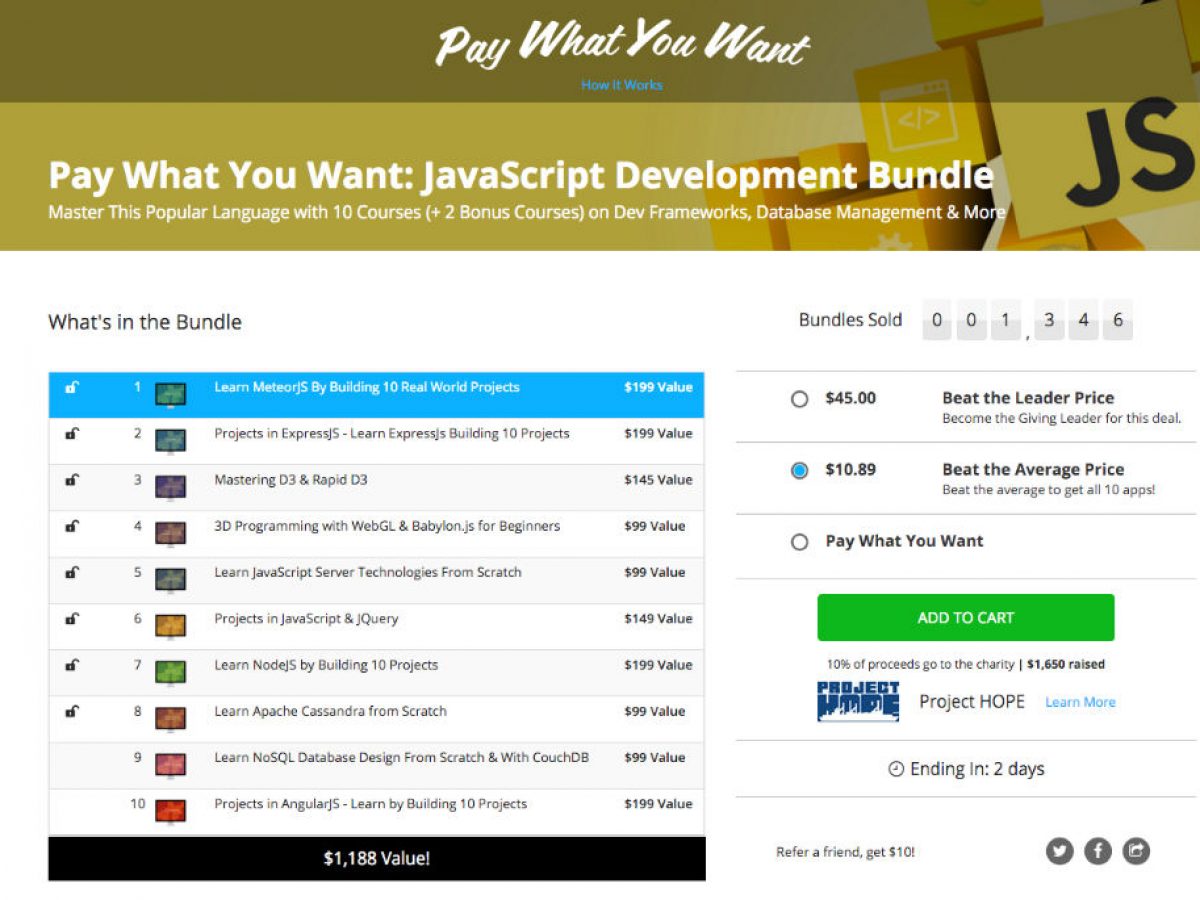Click unlock icon beside Learn Apache Cassandra

click(72, 712)
